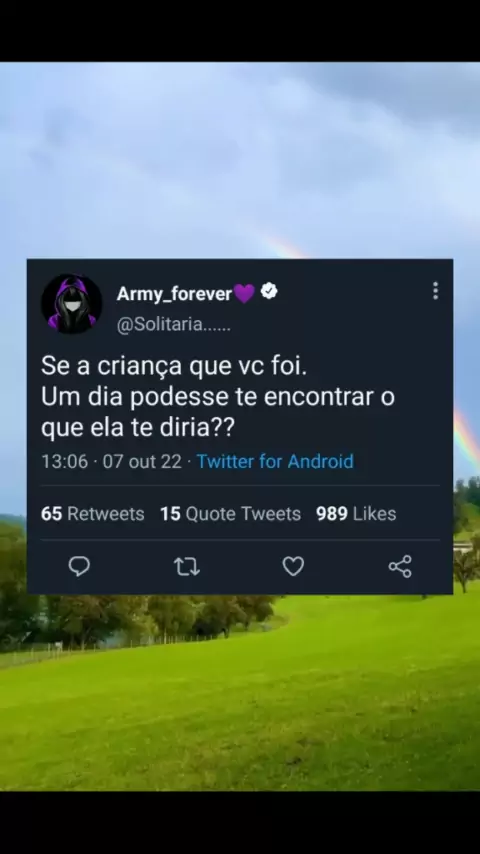Click the @Solitaria username handle
480x854 pixels.
pos(174,325)
